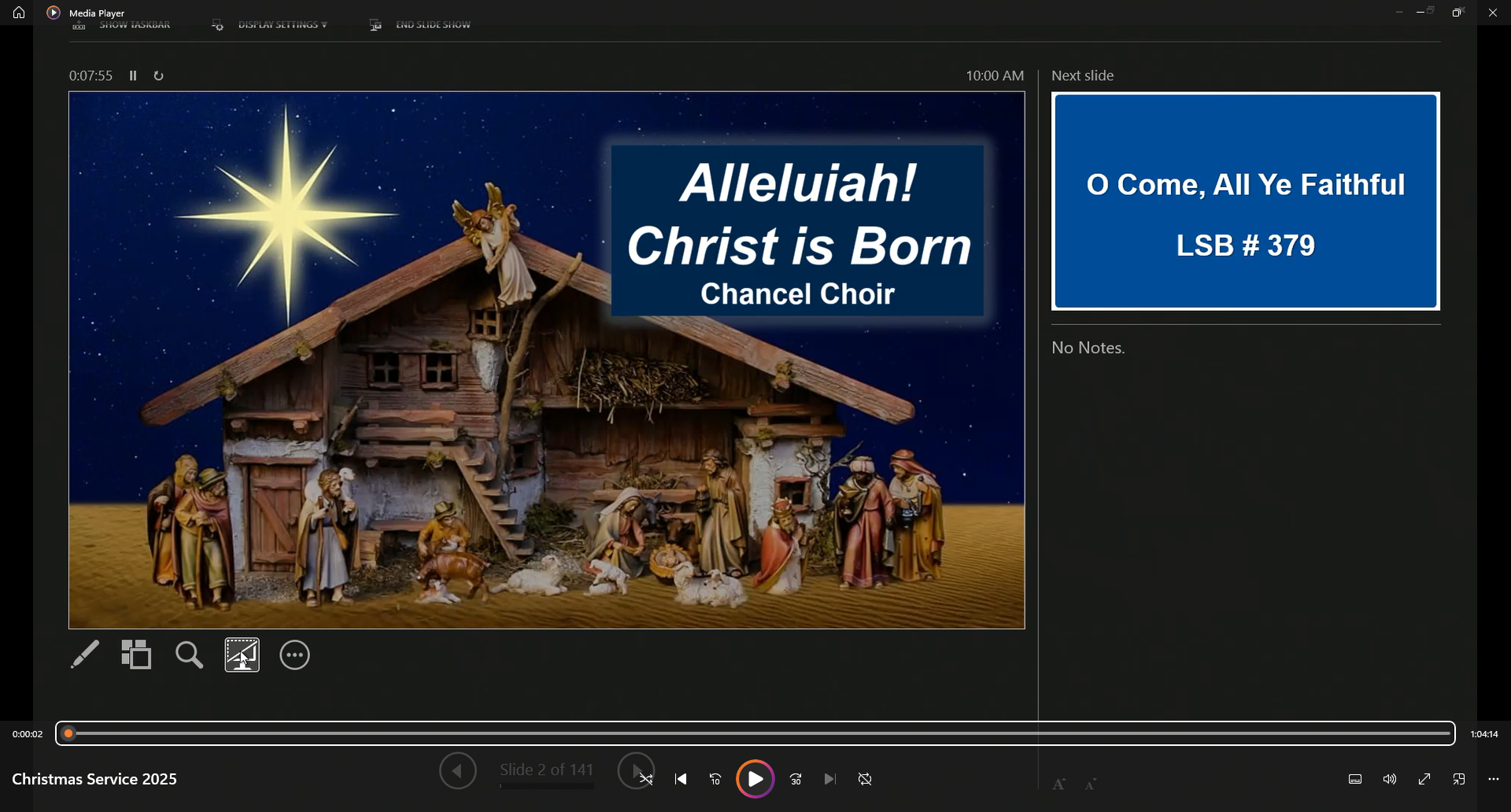
Task: Toggle shuffle mode
Action: click(646, 780)
